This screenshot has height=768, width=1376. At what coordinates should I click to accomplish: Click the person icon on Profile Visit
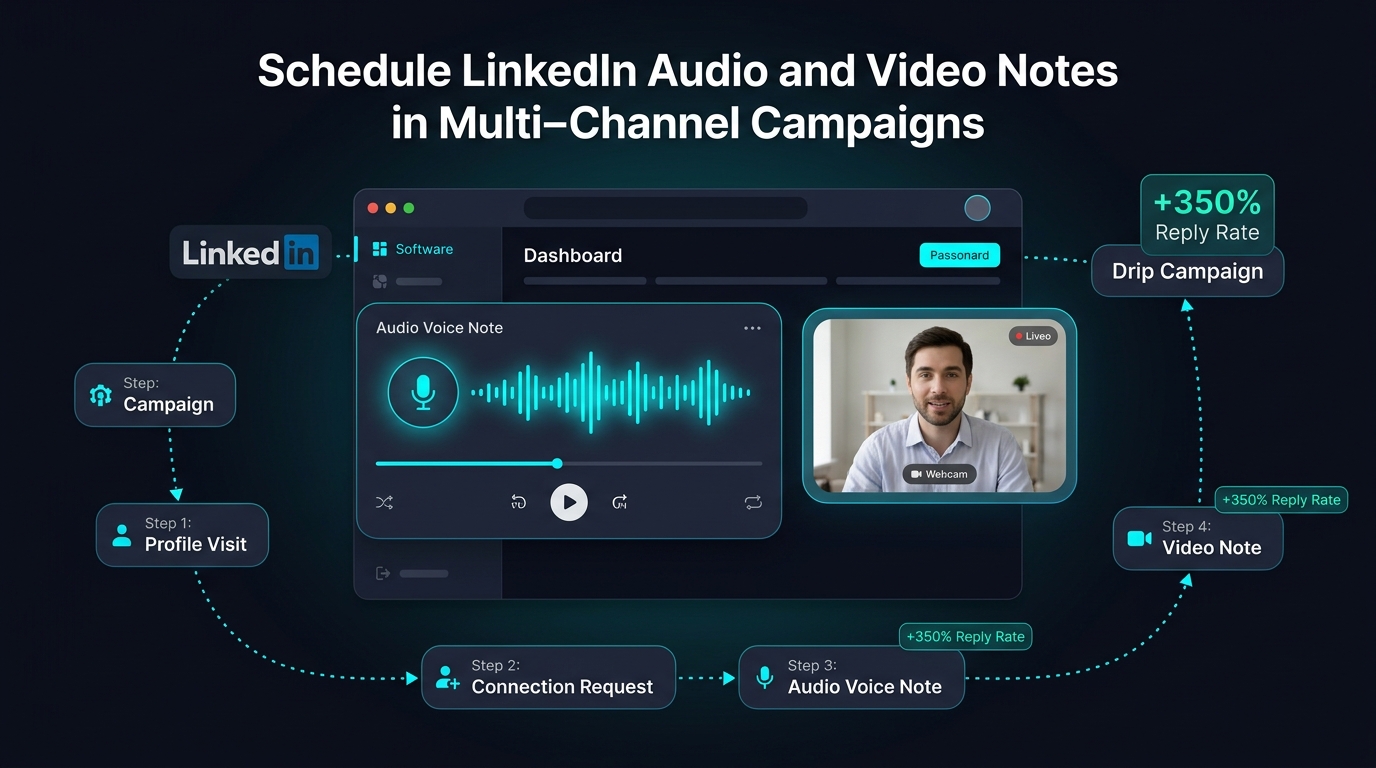click(x=122, y=535)
